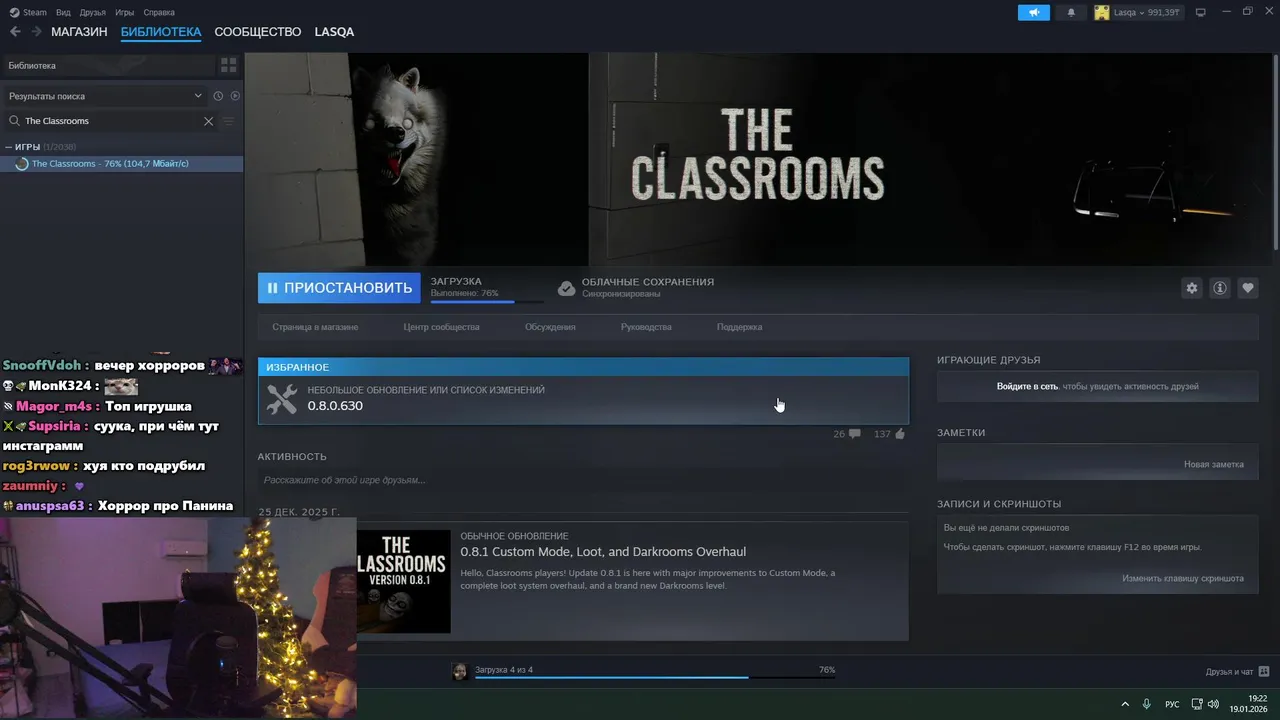
Task: Click the search field with The Classrooms
Action: pyautogui.click(x=110, y=121)
